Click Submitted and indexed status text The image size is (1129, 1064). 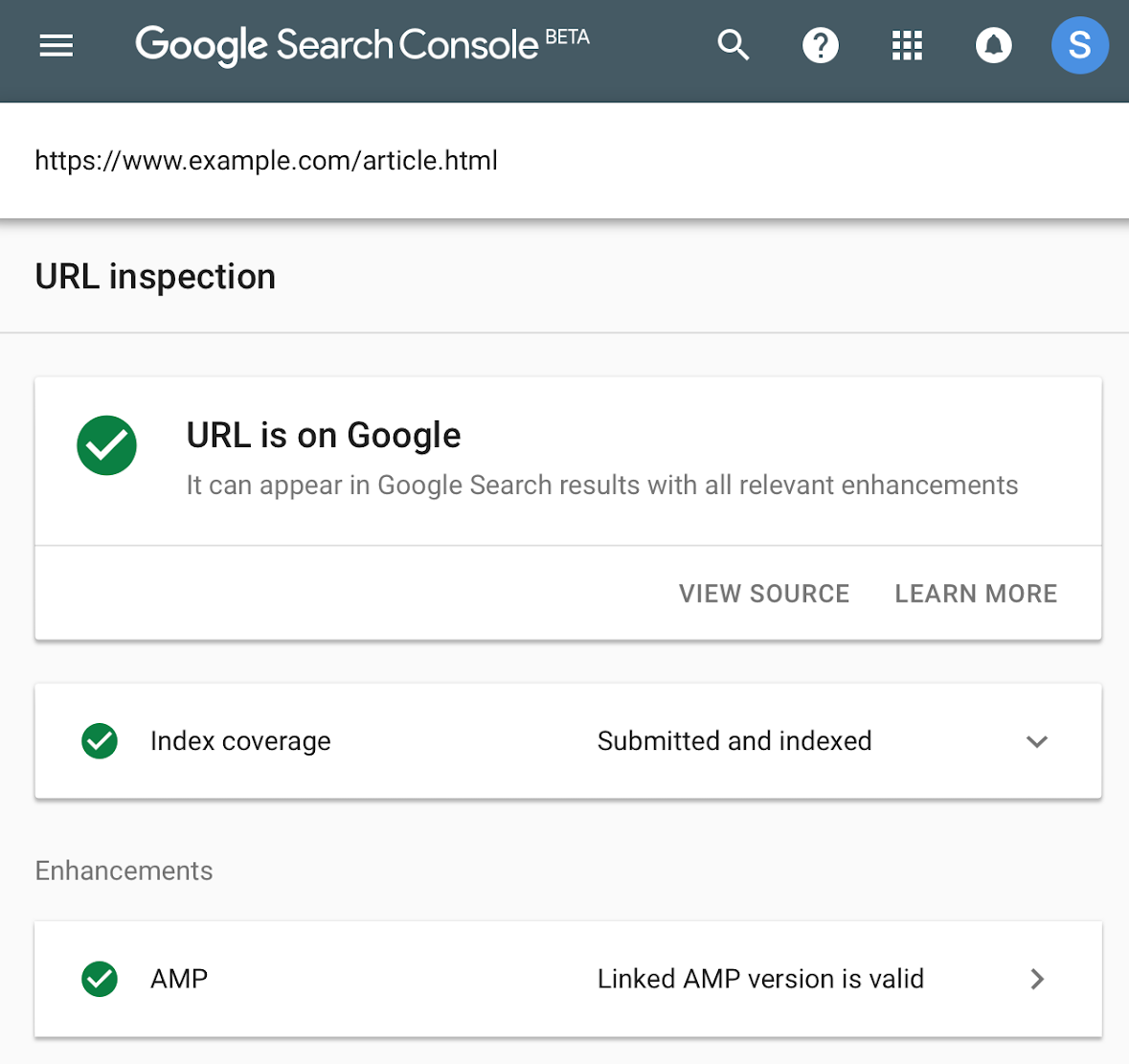coord(734,740)
